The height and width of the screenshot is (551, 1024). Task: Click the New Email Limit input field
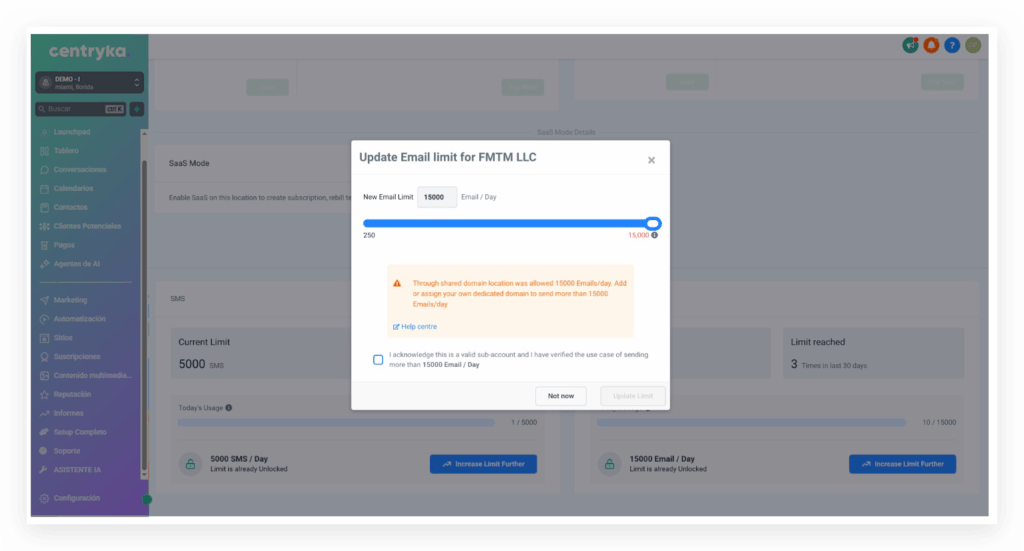[x=436, y=197]
